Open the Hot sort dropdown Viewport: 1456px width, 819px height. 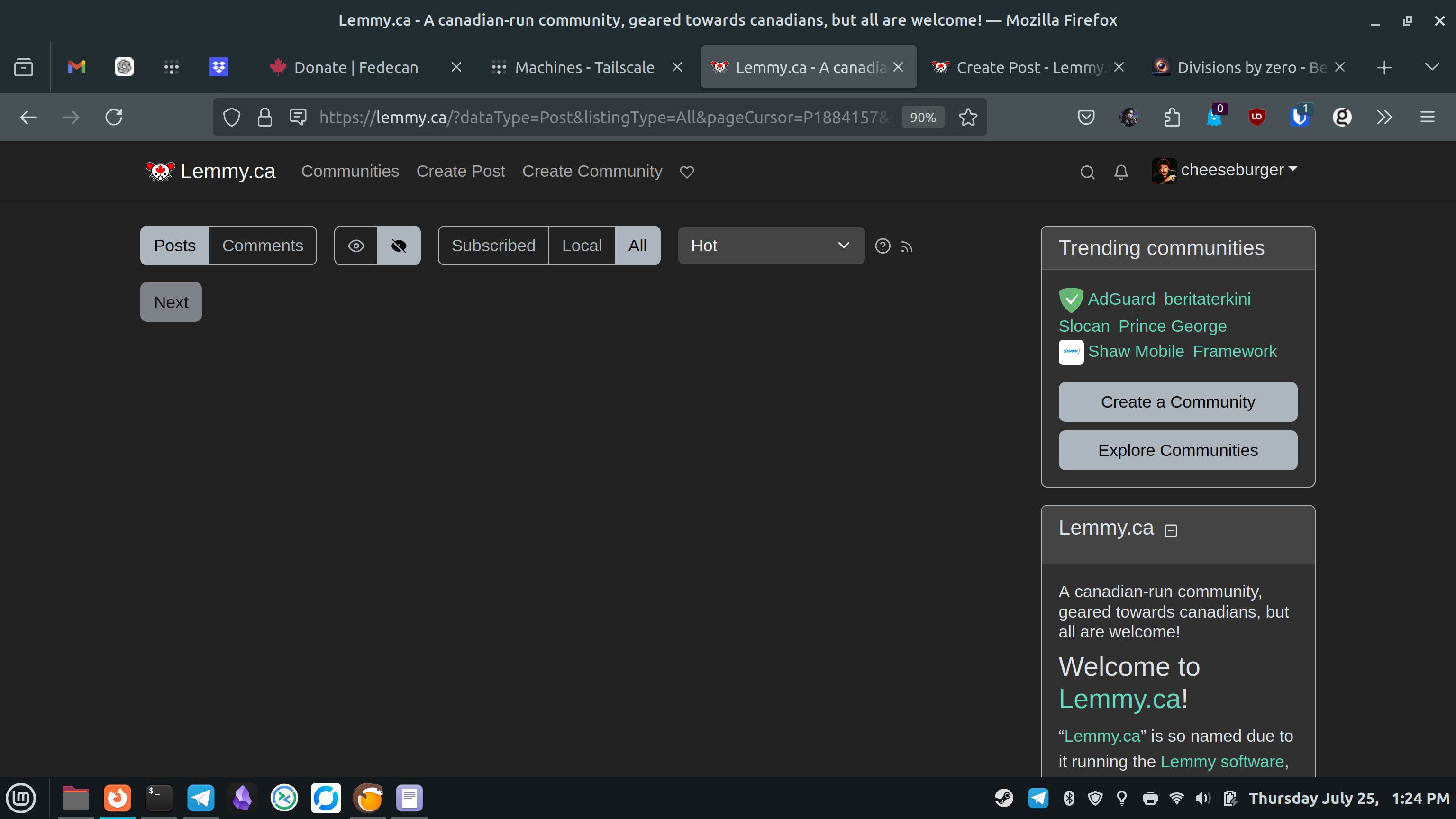point(771,246)
